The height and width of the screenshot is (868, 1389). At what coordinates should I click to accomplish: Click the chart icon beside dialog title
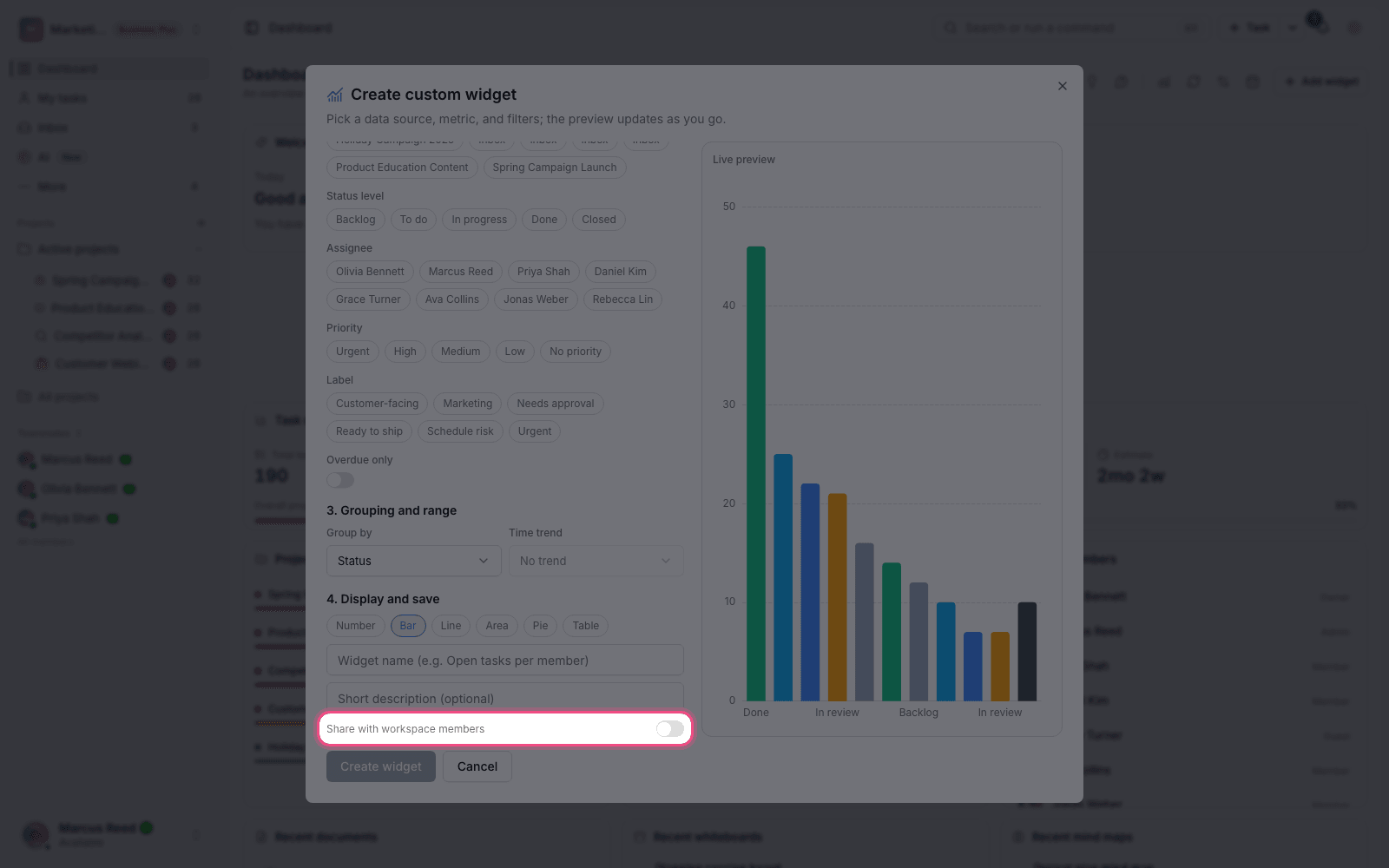[335, 95]
